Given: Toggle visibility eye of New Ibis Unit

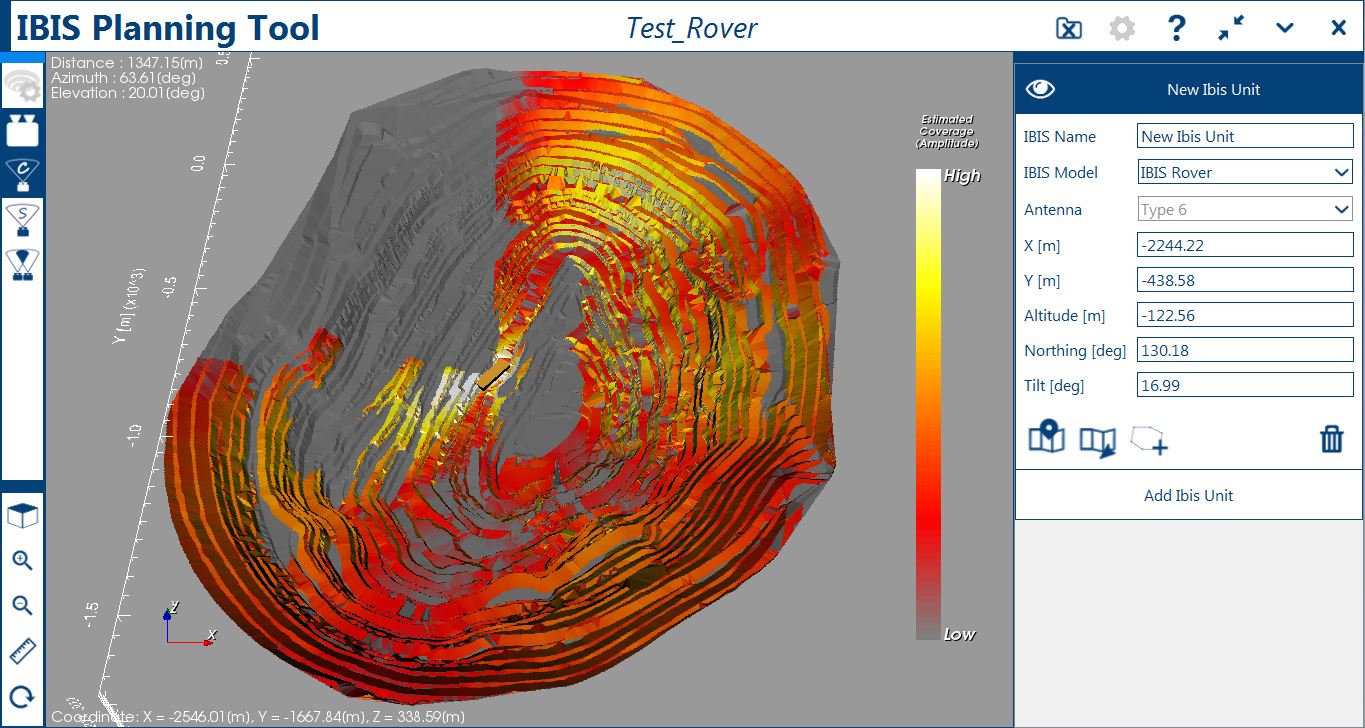Looking at the screenshot, I should pyautogui.click(x=1040, y=89).
